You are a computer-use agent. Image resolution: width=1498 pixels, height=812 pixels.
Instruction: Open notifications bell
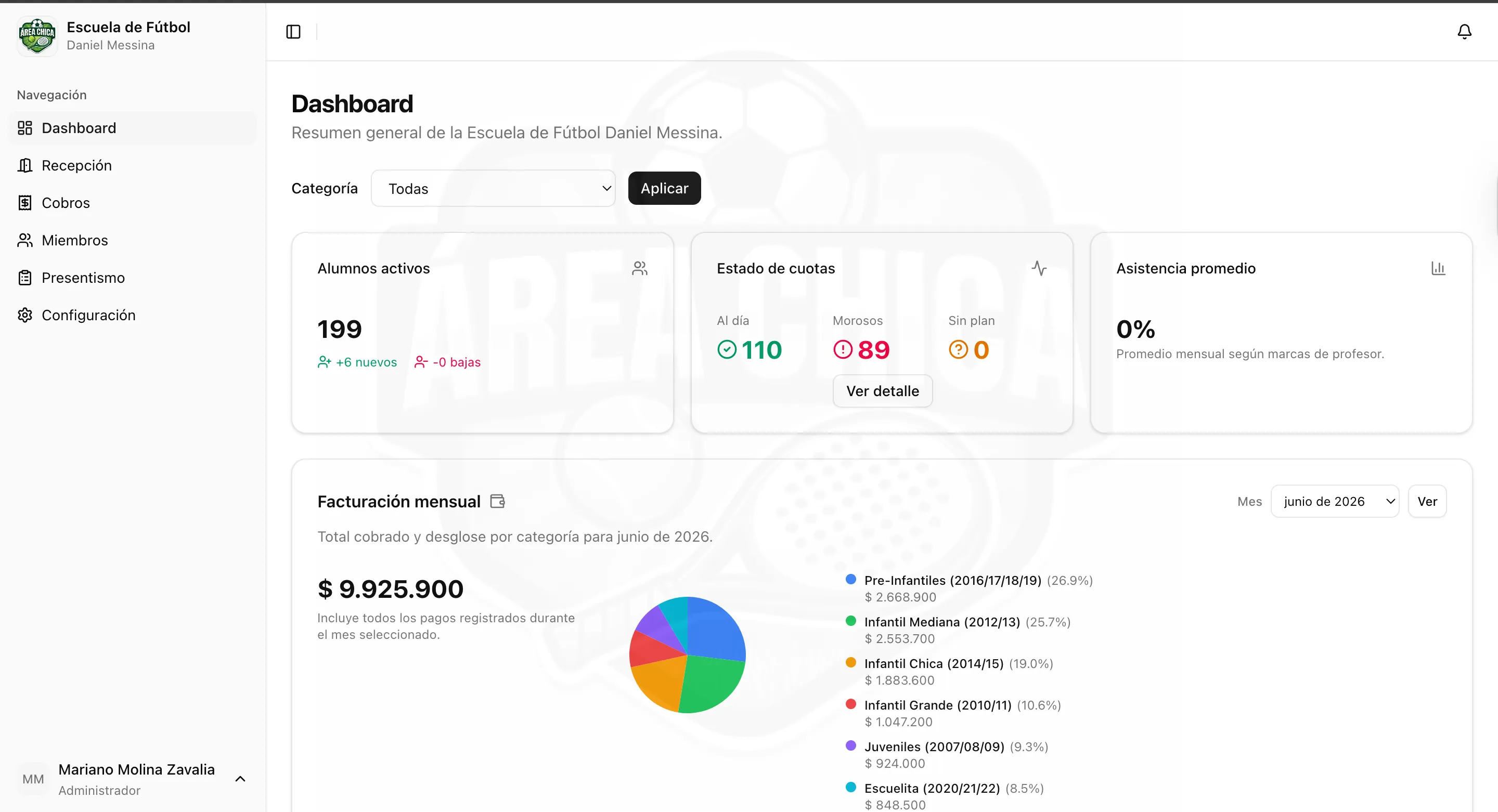point(1464,31)
